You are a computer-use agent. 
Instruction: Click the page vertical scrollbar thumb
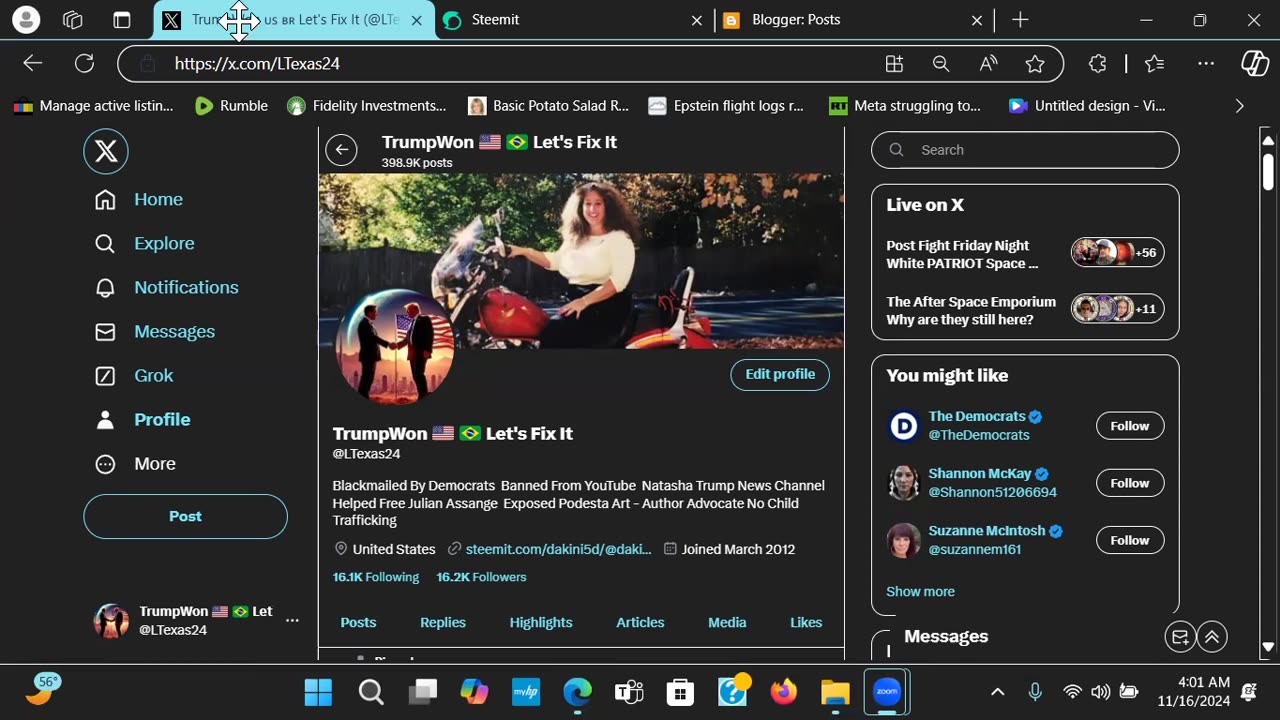coord(1268,171)
